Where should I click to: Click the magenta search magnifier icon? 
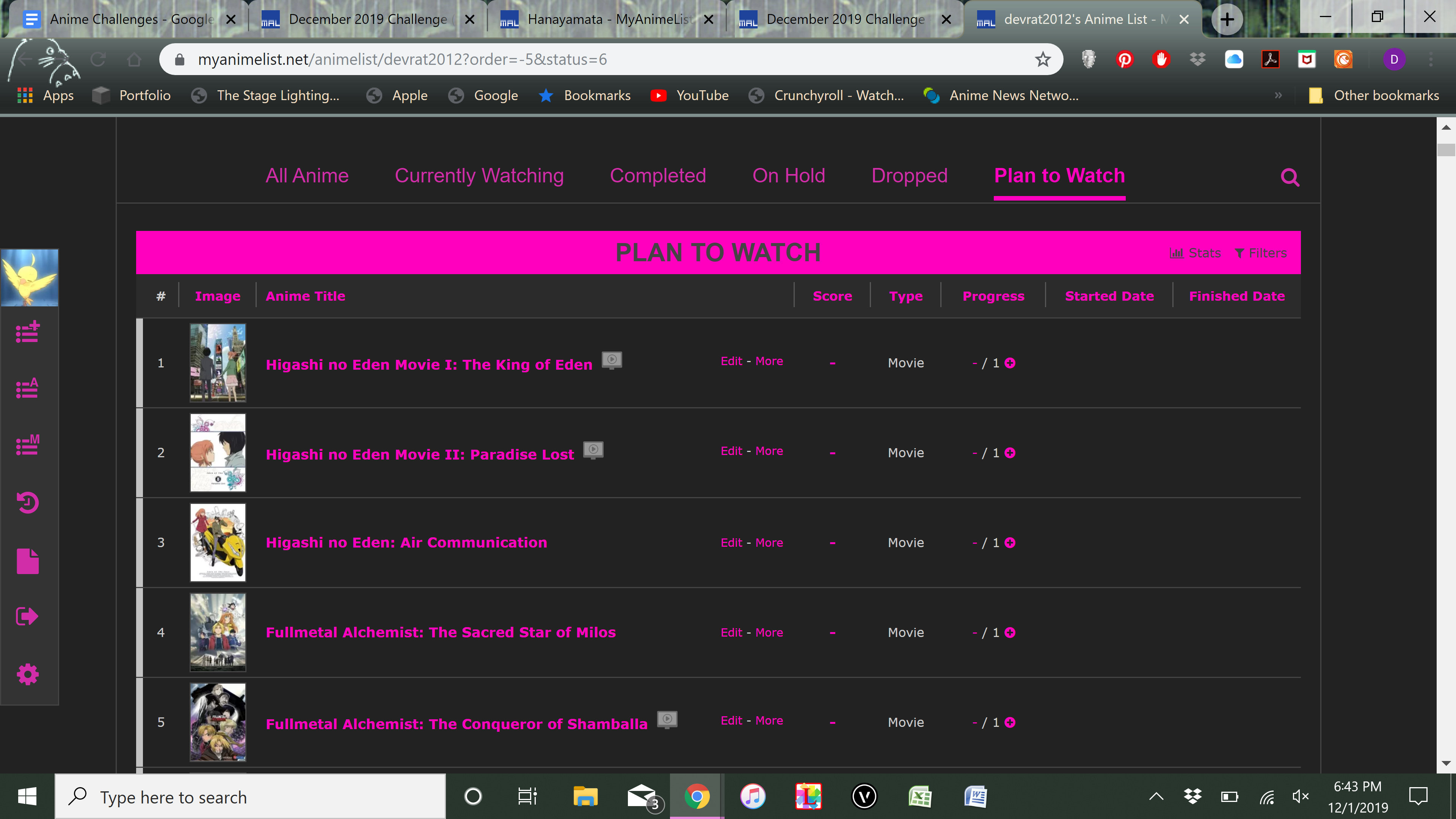click(x=1289, y=177)
